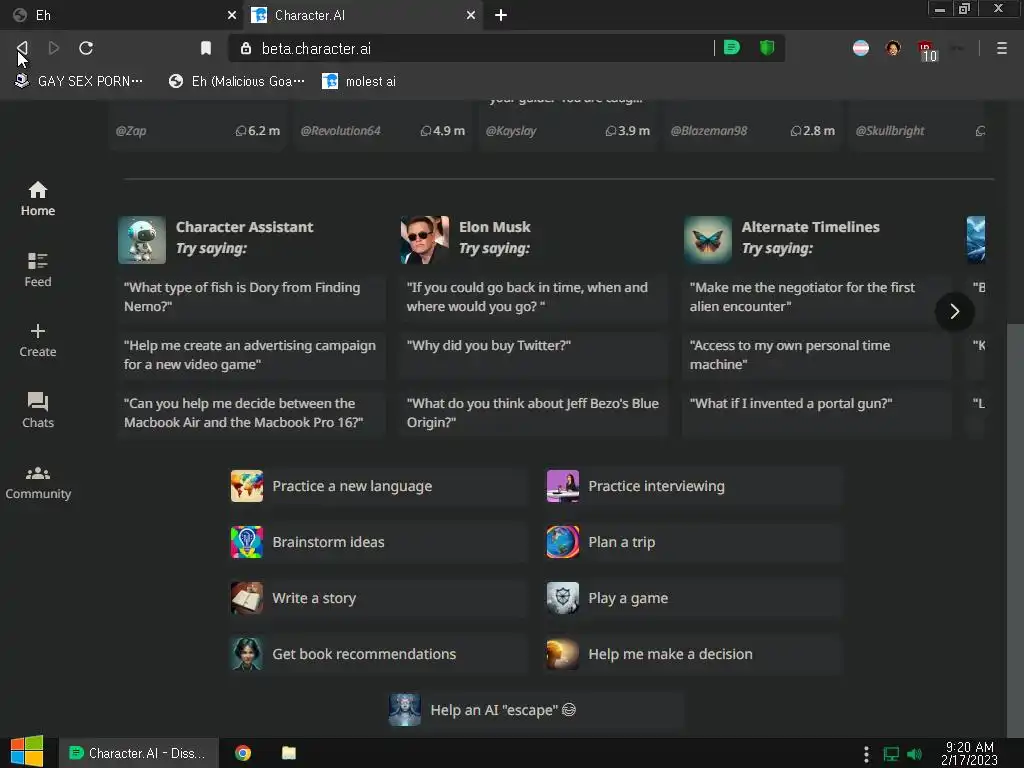Click the Windows Start button
The image size is (1024, 768).
[27, 752]
